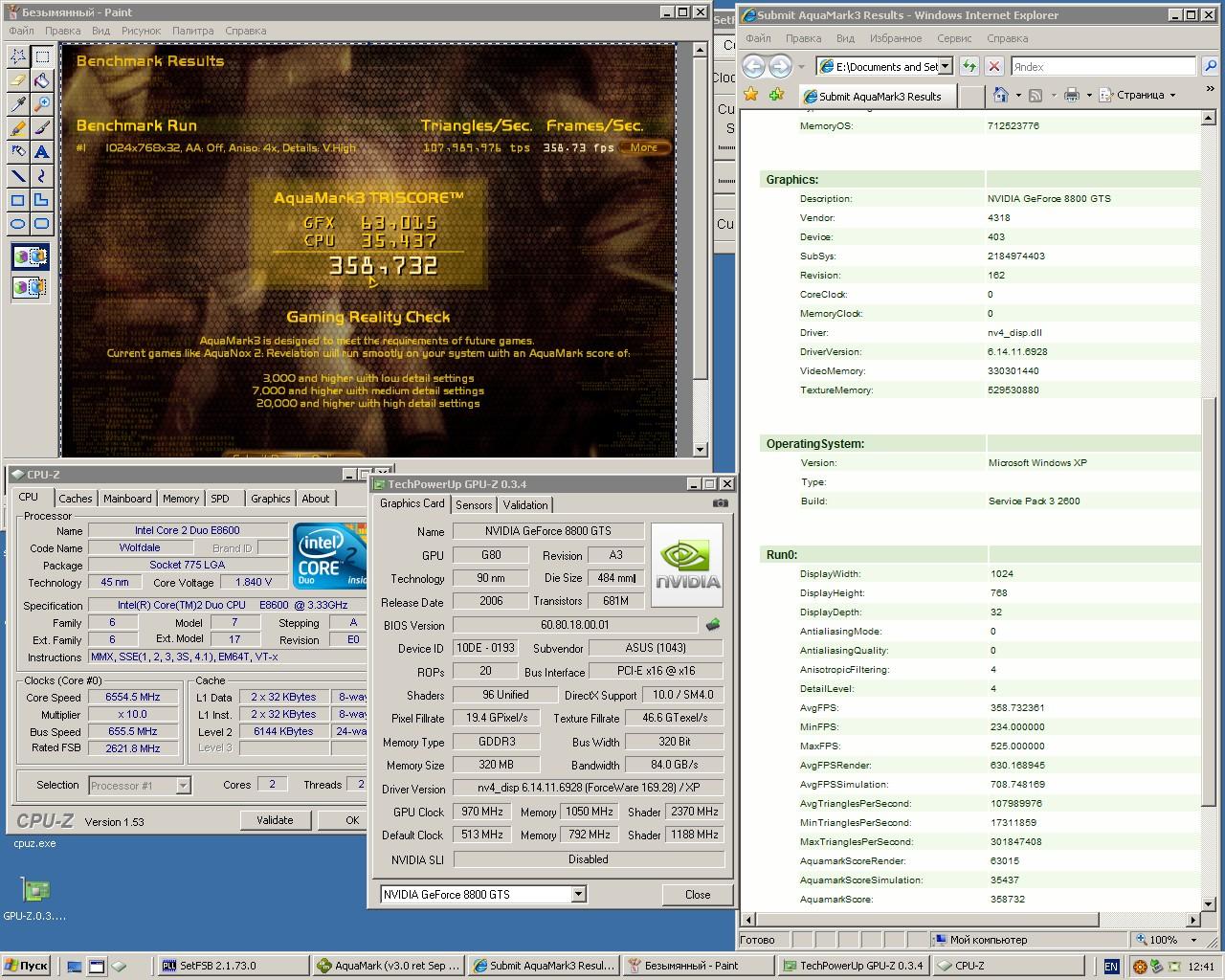Choose the Airbrush spray tool
The image size is (1225, 980).
(x=17, y=152)
